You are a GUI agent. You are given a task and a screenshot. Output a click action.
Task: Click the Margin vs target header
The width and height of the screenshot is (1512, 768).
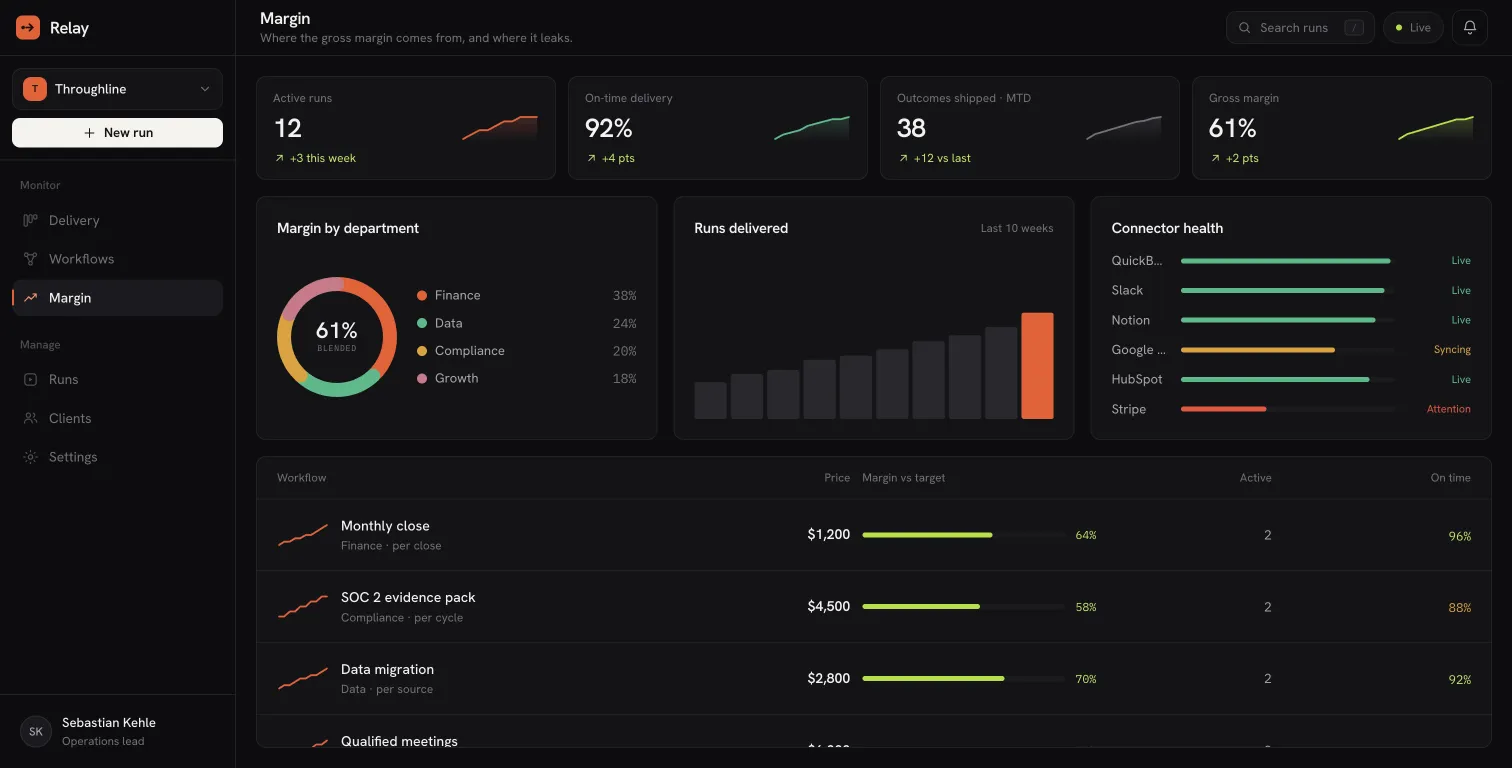pyautogui.click(x=904, y=478)
